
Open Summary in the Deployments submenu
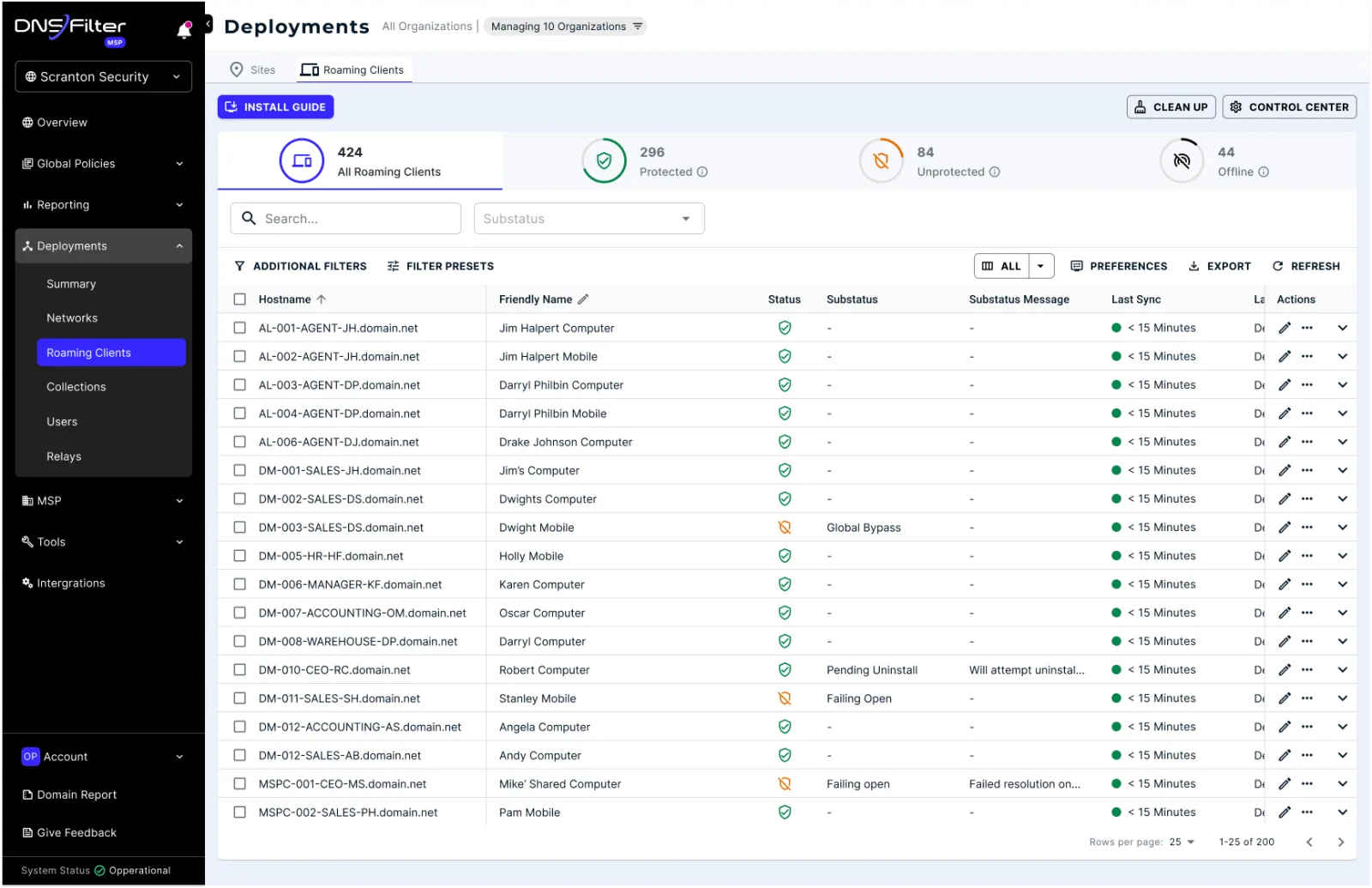pos(71,284)
